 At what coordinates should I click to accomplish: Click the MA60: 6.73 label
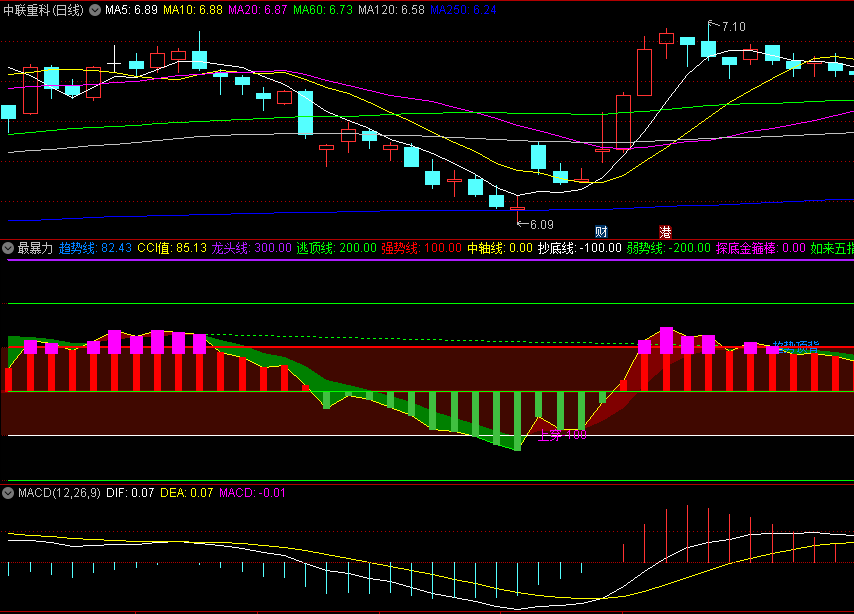point(322,10)
